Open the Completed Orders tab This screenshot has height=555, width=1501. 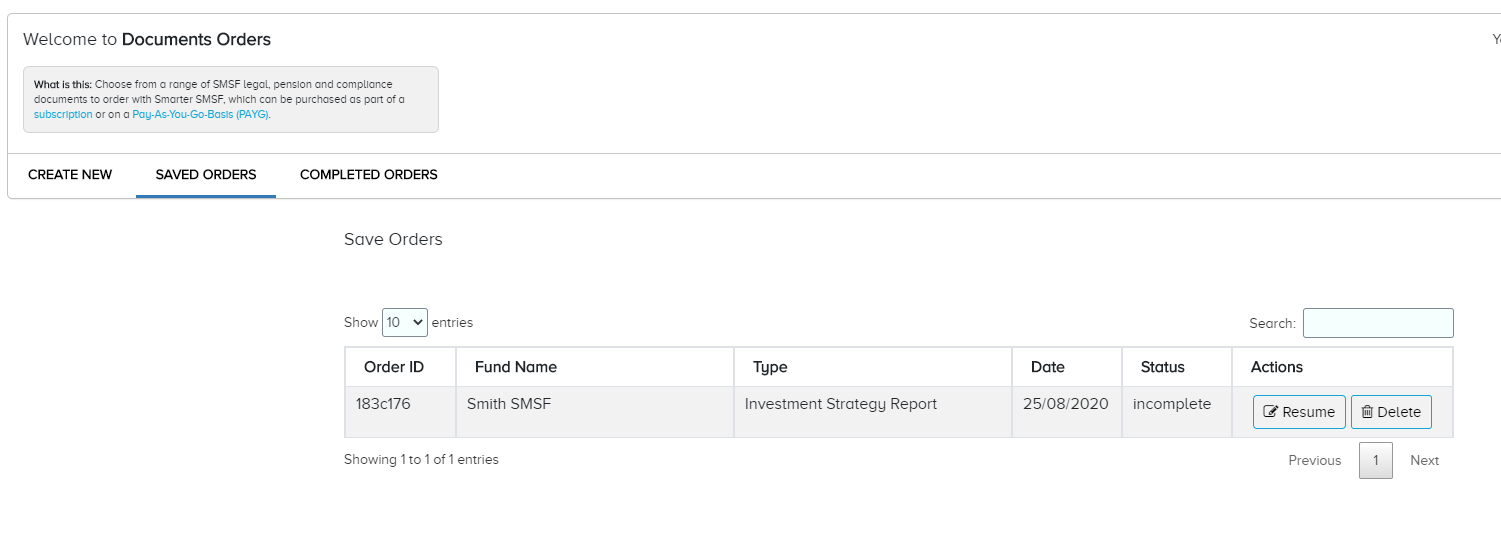pyautogui.click(x=369, y=175)
